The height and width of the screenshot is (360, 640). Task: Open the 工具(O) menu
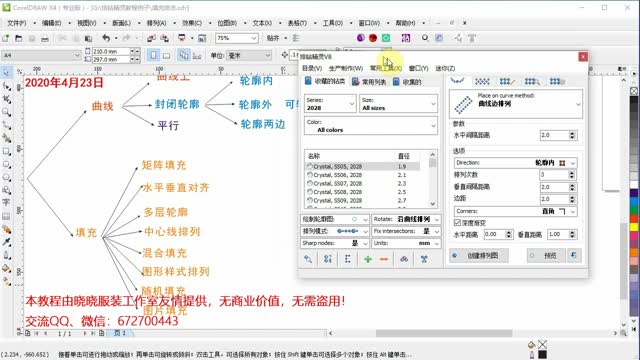(333, 23)
